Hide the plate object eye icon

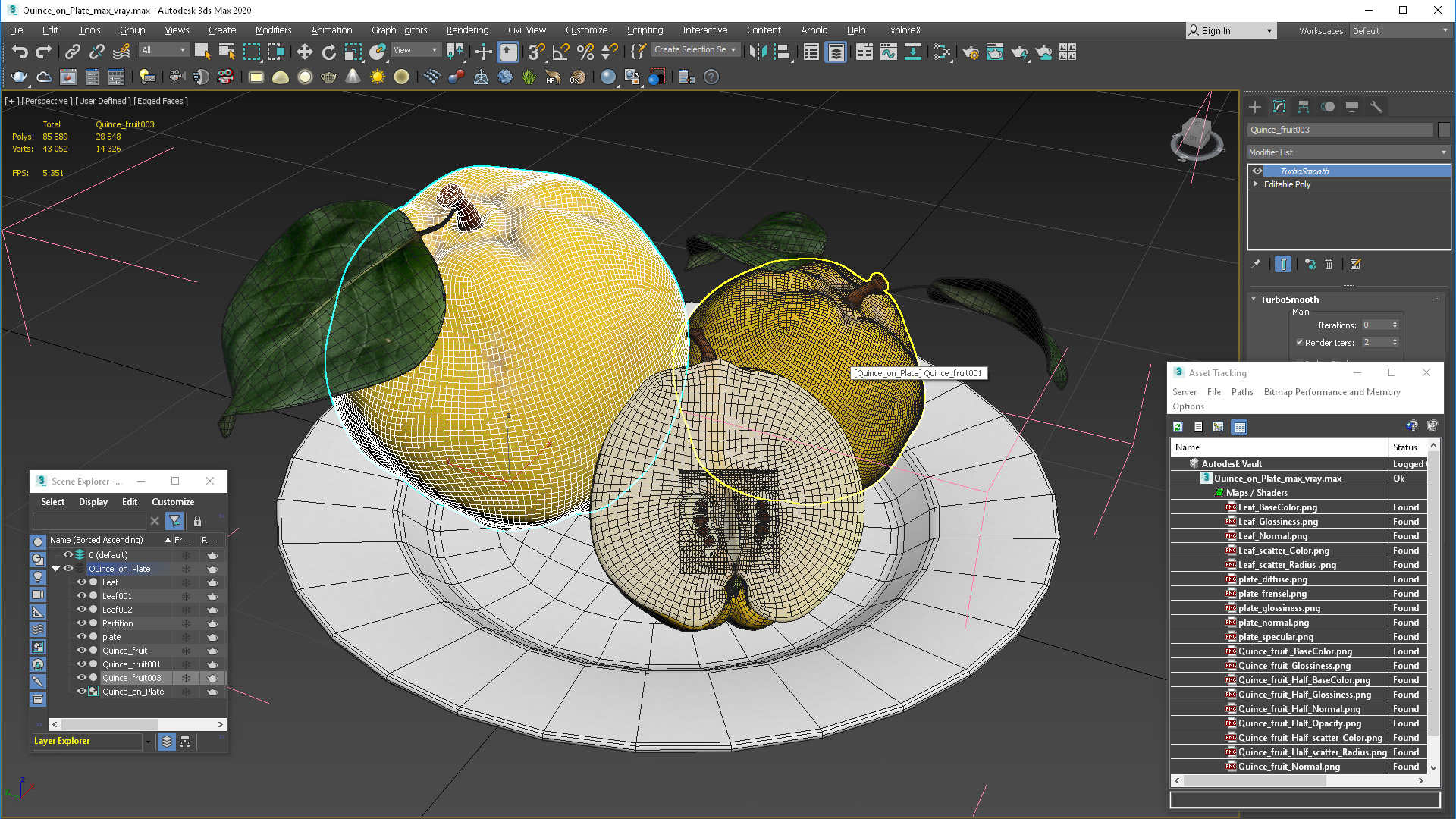pyautogui.click(x=81, y=637)
